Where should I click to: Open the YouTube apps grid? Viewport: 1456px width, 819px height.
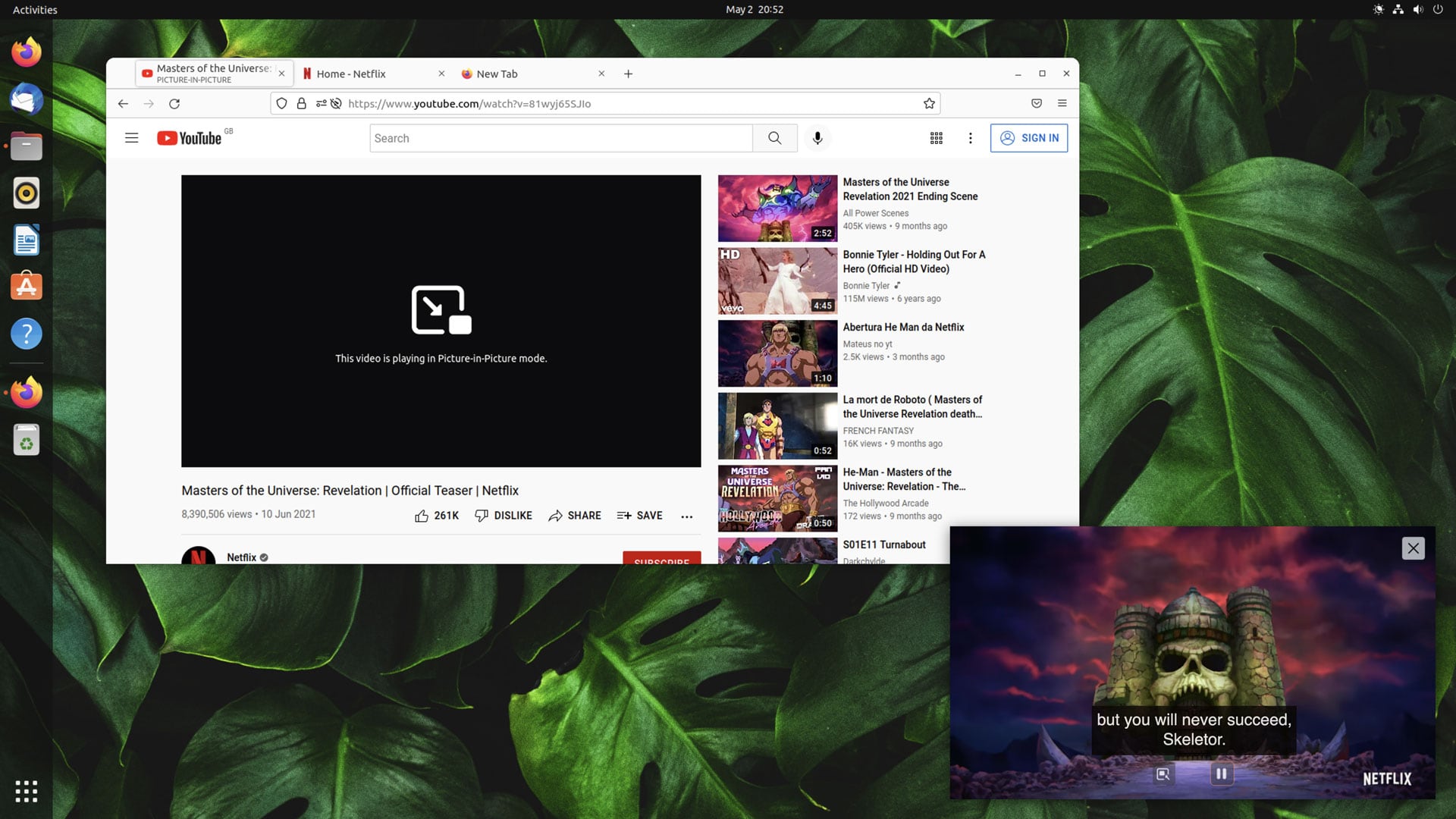[x=937, y=138]
